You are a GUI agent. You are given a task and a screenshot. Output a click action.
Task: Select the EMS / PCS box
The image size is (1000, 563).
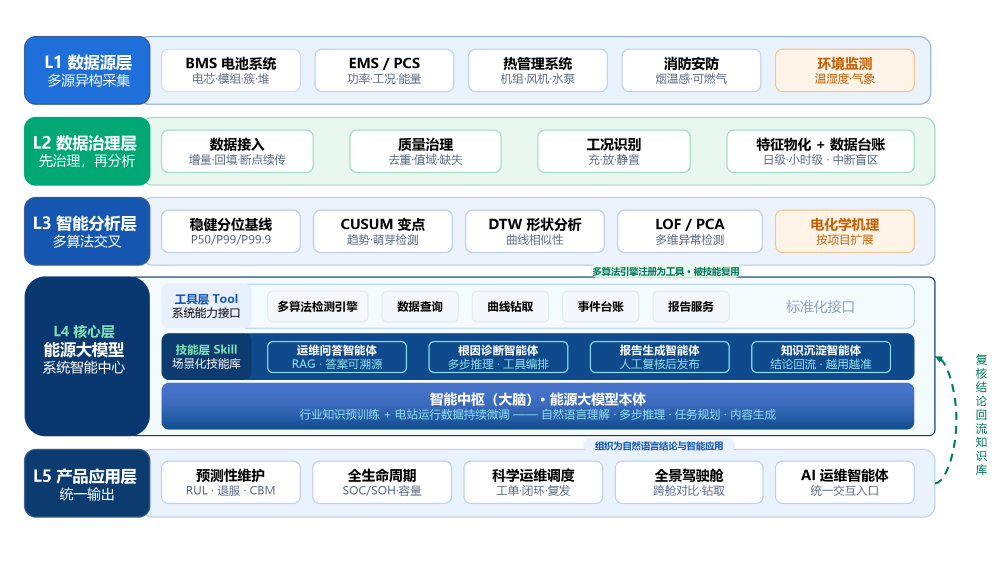[x=385, y=70]
